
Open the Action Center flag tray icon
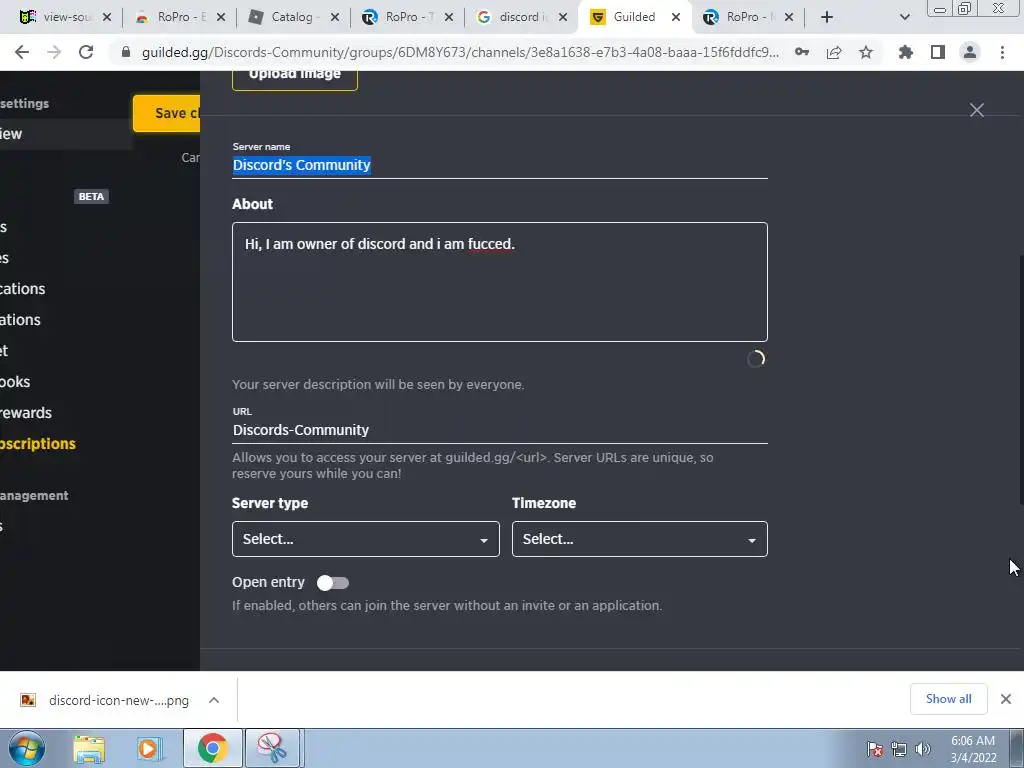pyautogui.click(x=875, y=749)
